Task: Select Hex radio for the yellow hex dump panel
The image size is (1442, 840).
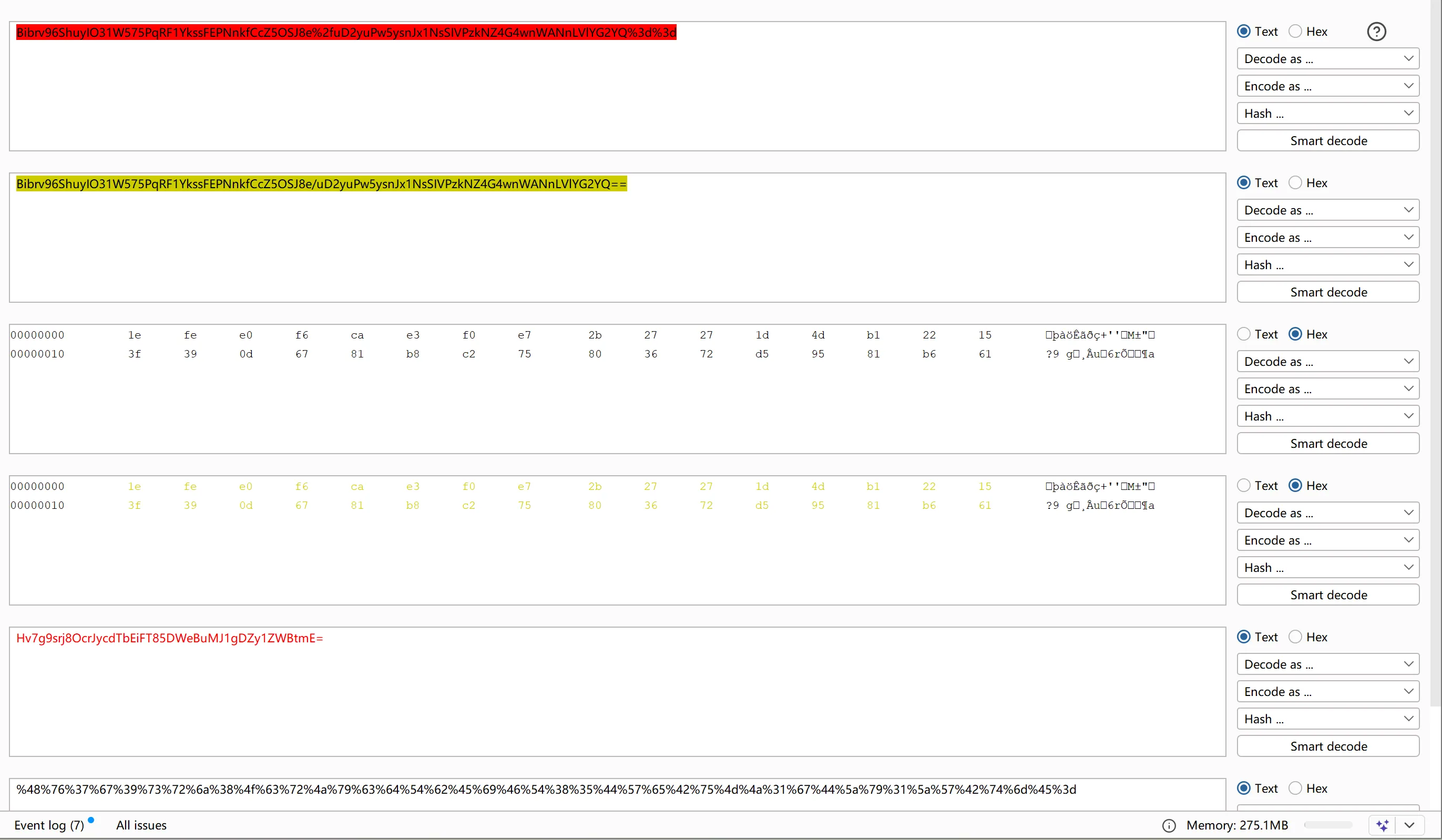Action: (1308, 485)
